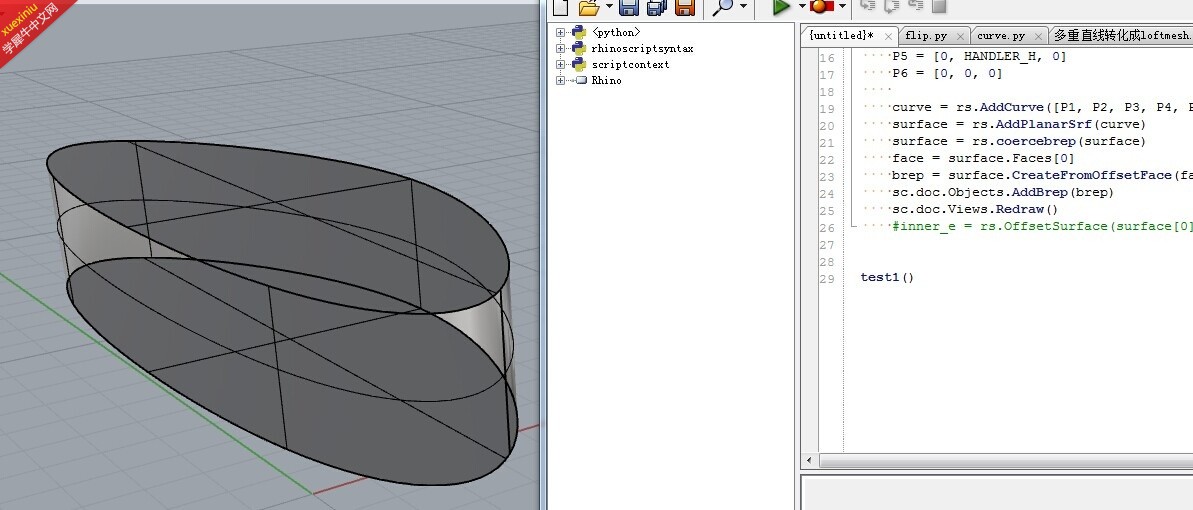Run the script with green play button
The width and height of the screenshot is (1193, 510).
coord(781,7)
